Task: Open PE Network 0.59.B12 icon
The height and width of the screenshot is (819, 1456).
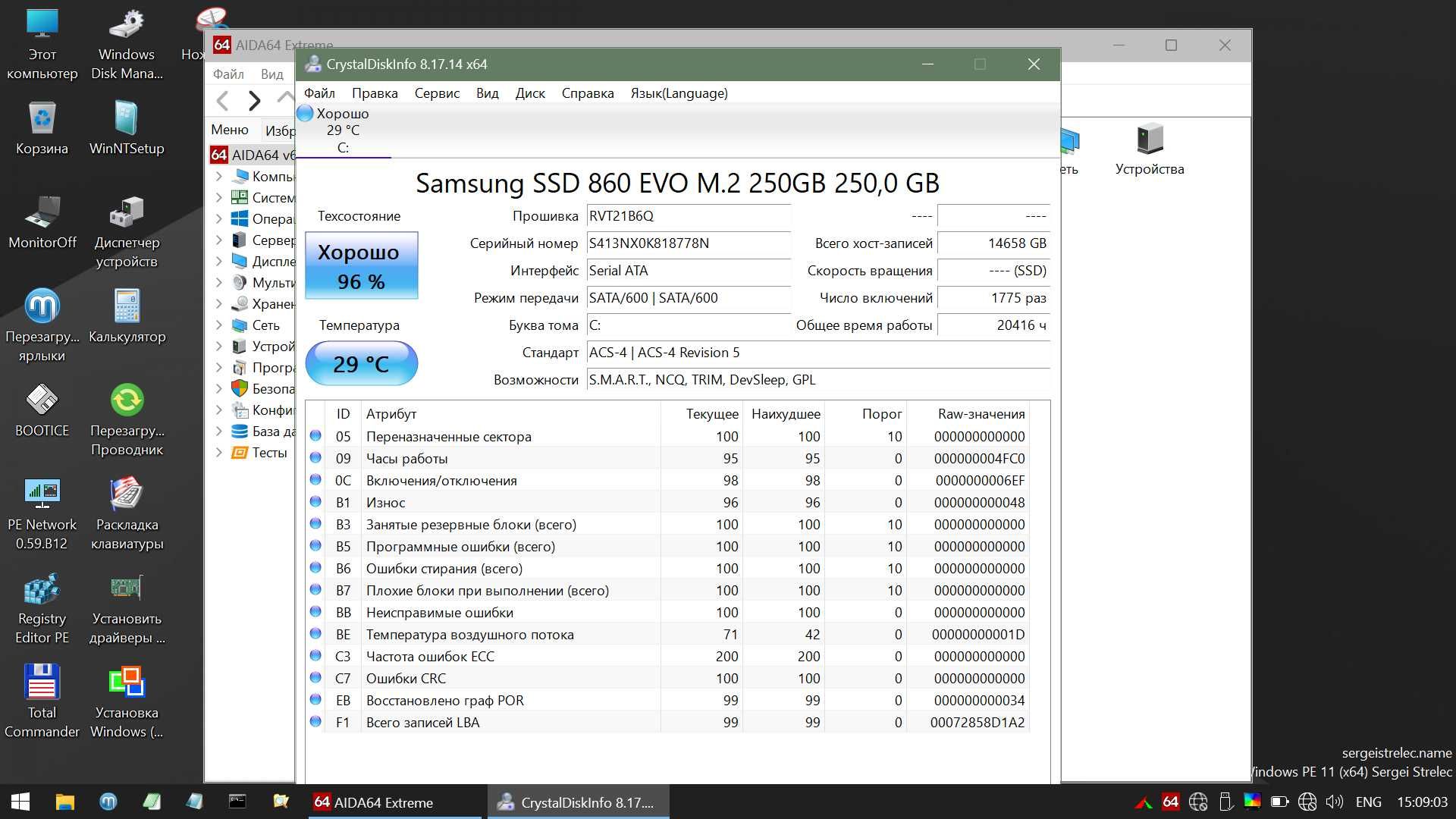Action: pos(42,513)
